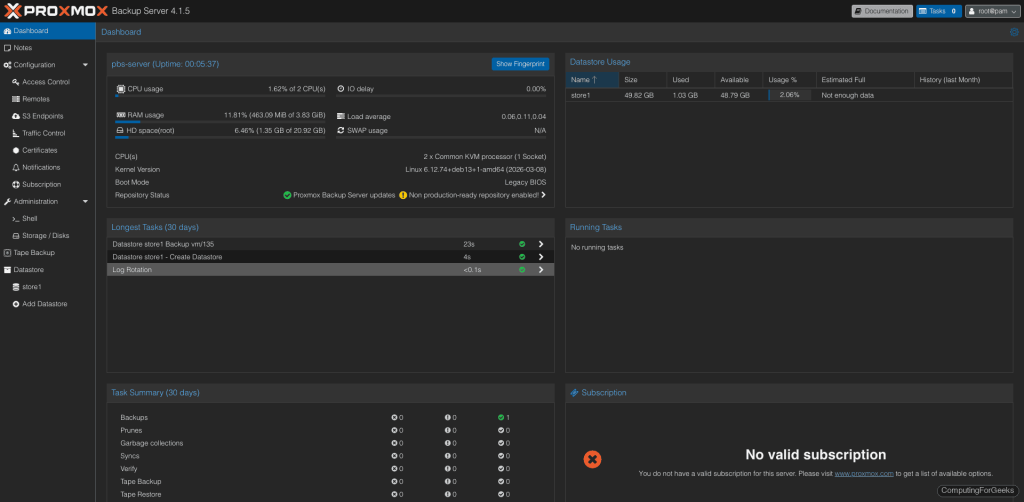
Task: Click the Backups error count X icon
Action: [394, 418]
